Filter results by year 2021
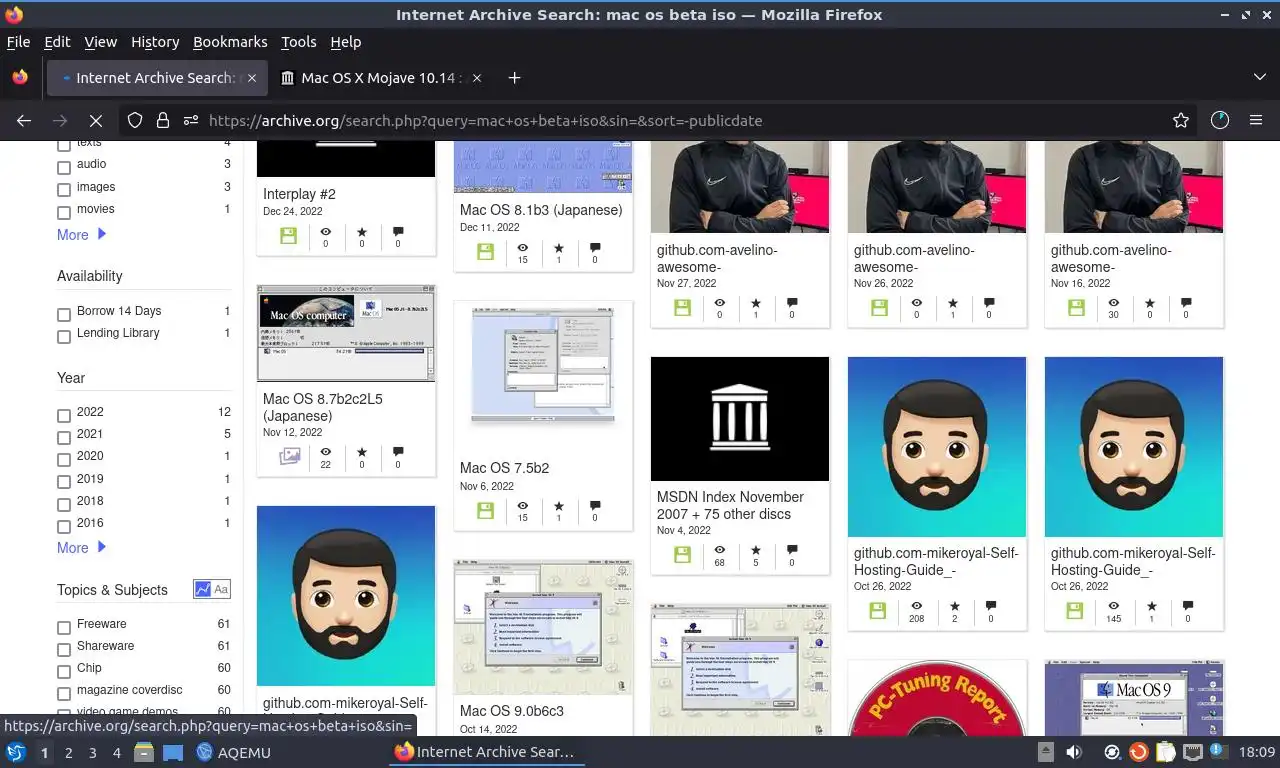 (x=64, y=437)
